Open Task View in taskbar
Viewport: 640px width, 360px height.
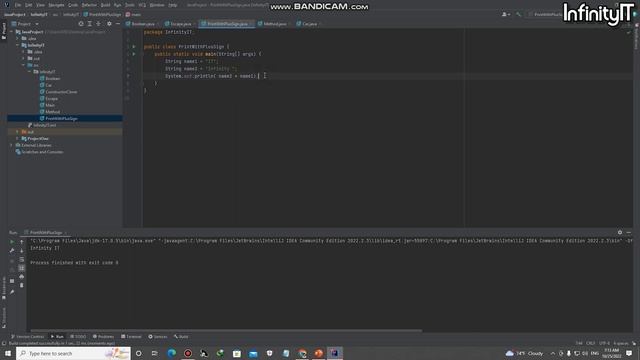155,353
